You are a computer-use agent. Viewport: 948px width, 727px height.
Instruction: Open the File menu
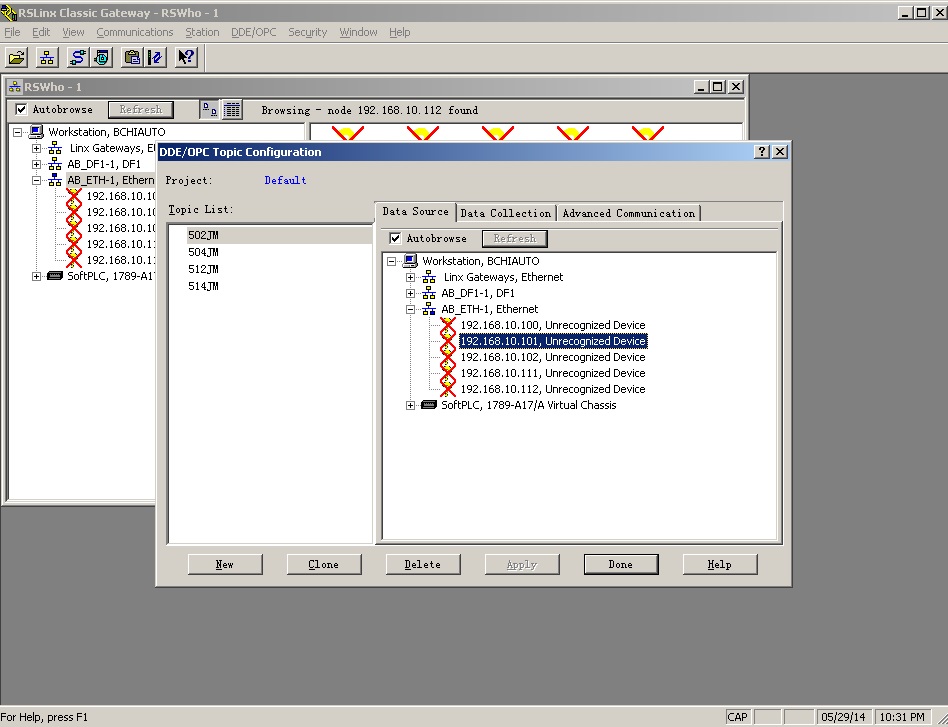(12, 32)
